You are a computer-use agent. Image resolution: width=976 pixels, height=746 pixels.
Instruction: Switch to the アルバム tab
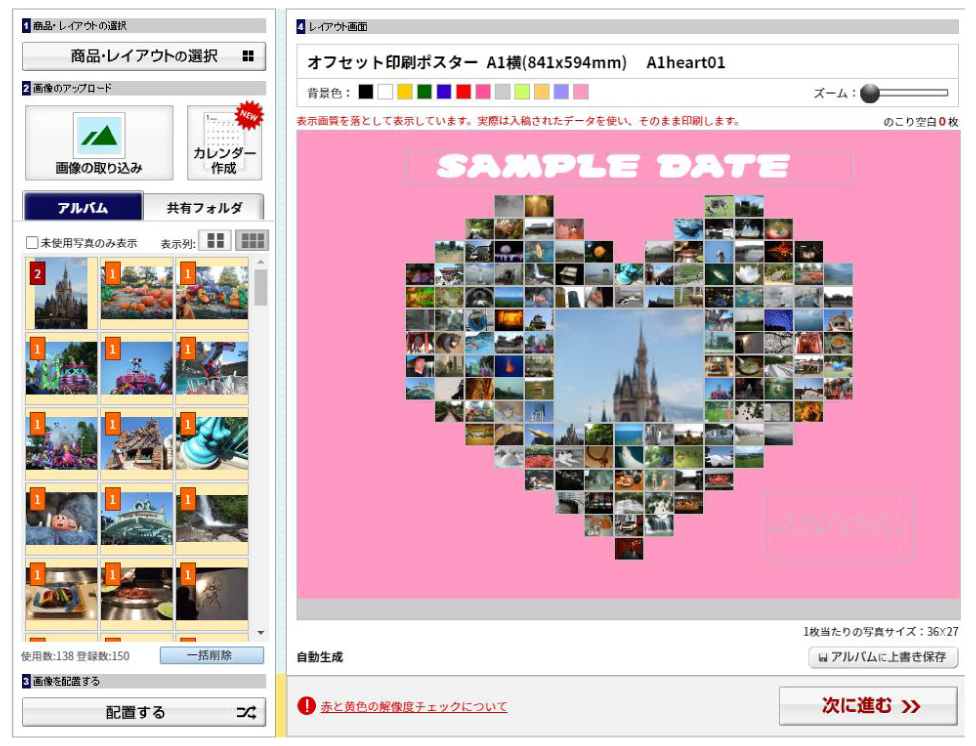[x=83, y=207]
